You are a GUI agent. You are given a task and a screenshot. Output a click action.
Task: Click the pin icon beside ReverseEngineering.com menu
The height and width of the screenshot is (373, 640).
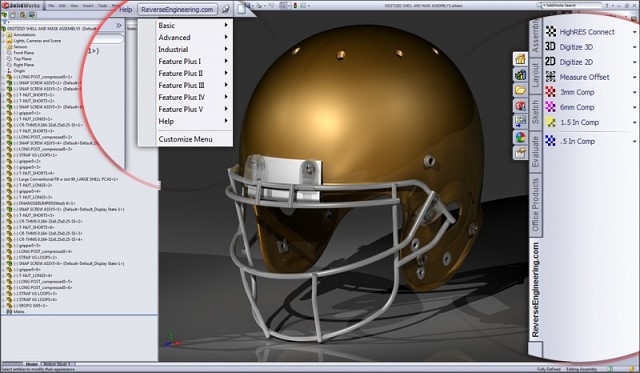[x=225, y=9]
